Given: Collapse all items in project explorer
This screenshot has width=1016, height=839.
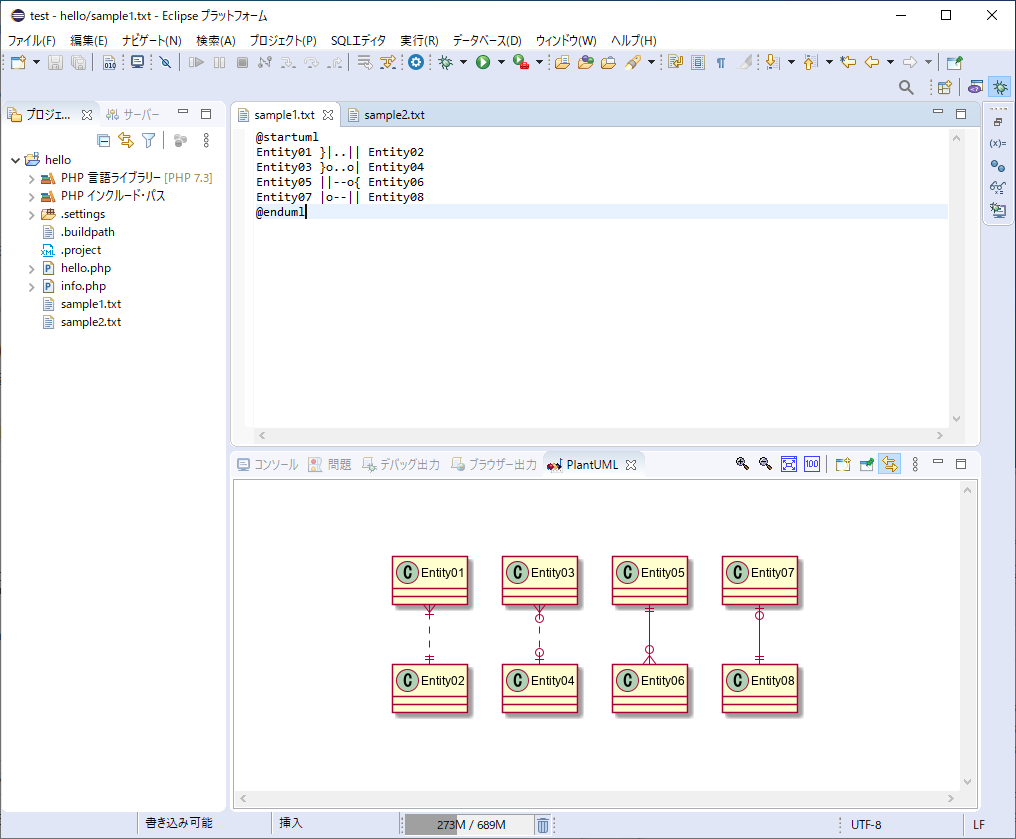Looking at the screenshot, I should [x=103, y=140].
